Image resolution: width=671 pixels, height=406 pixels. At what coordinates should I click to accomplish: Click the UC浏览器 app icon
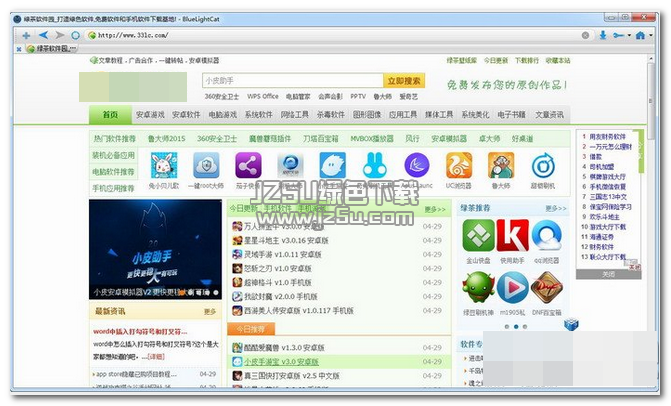(459, 165)
